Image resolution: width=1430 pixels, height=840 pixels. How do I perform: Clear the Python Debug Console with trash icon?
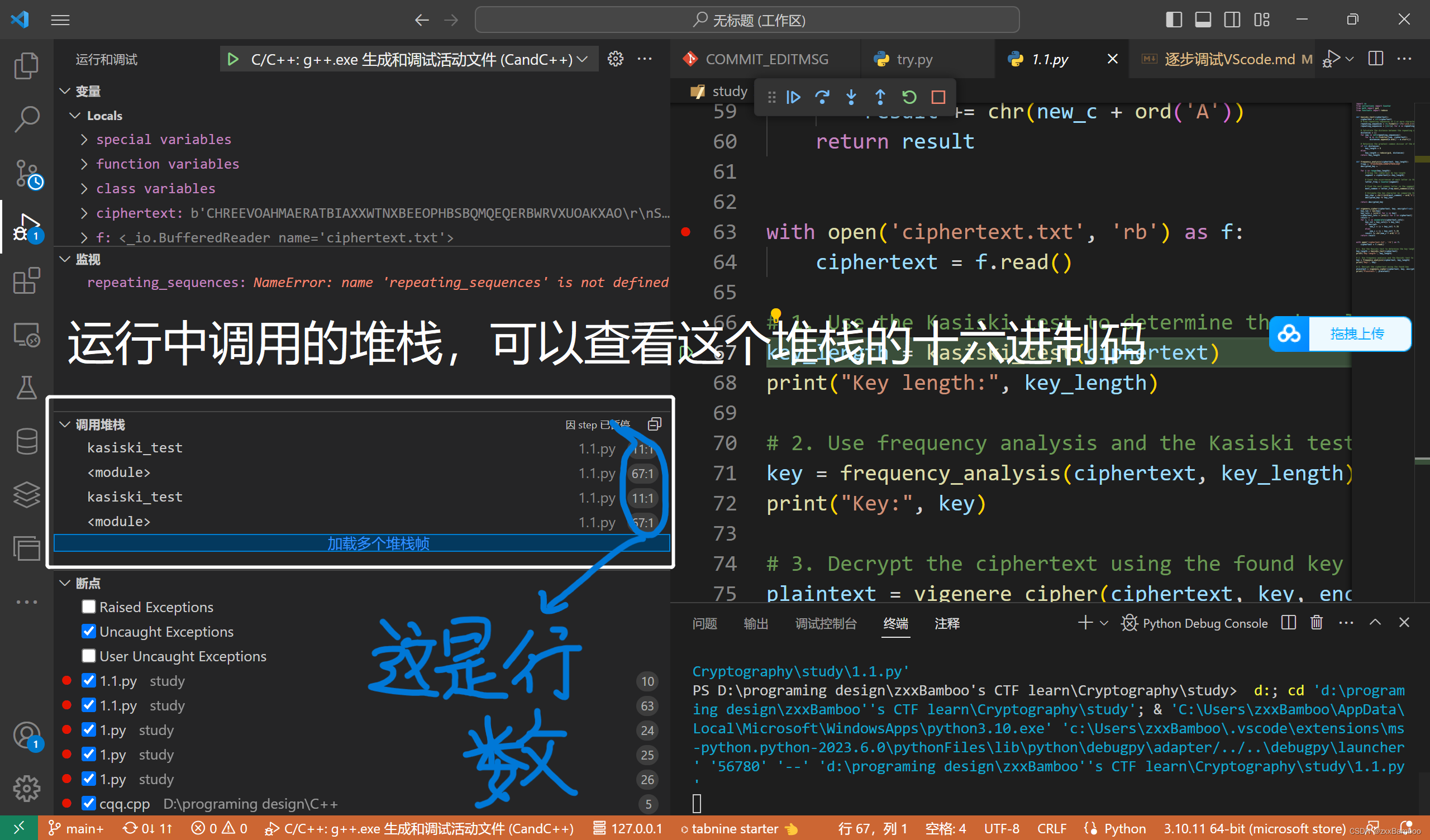pos(1316,623)
